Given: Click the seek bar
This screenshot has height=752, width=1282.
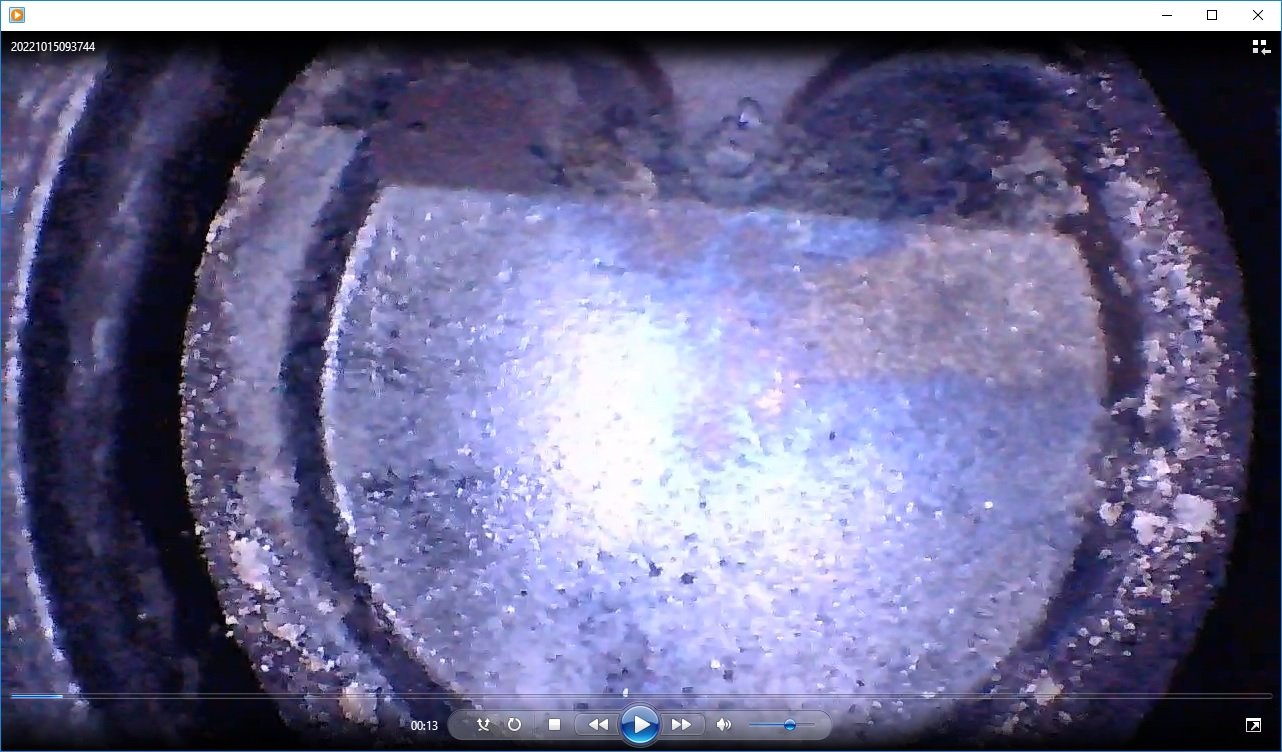Looking at the screenshot, I should pos(640,696).
